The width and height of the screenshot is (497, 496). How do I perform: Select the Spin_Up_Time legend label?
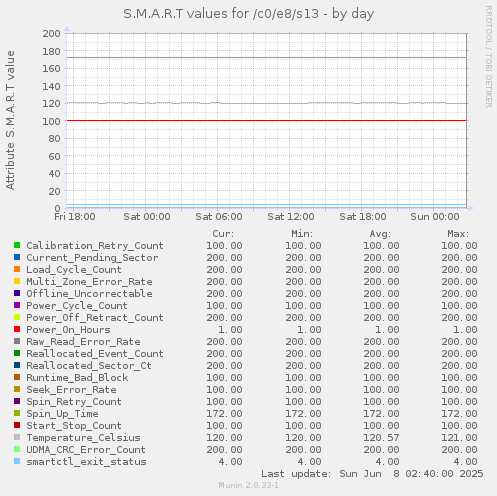(62, 414)
